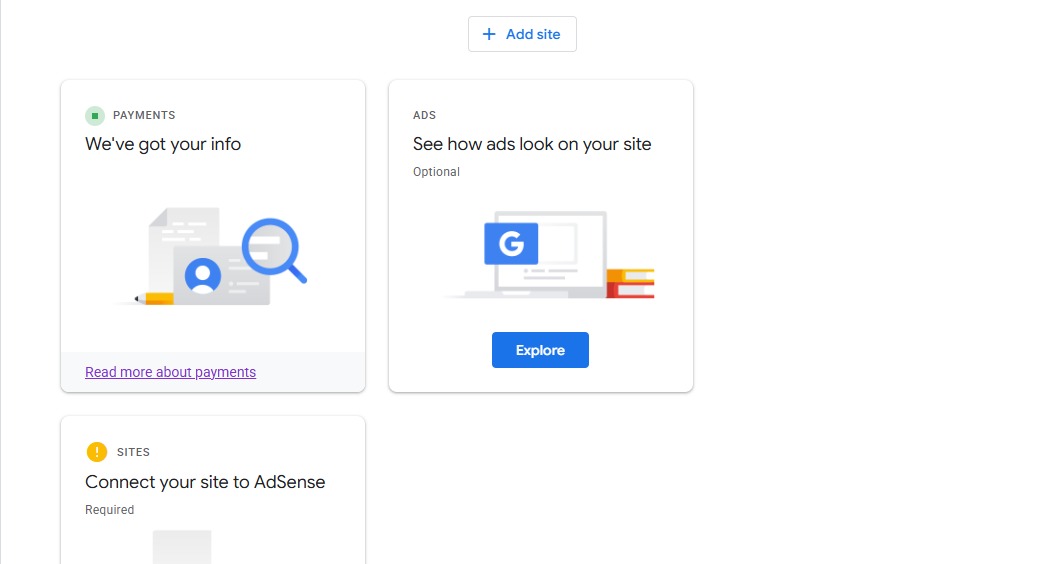Open the Read more about payments link

point(170,372)
